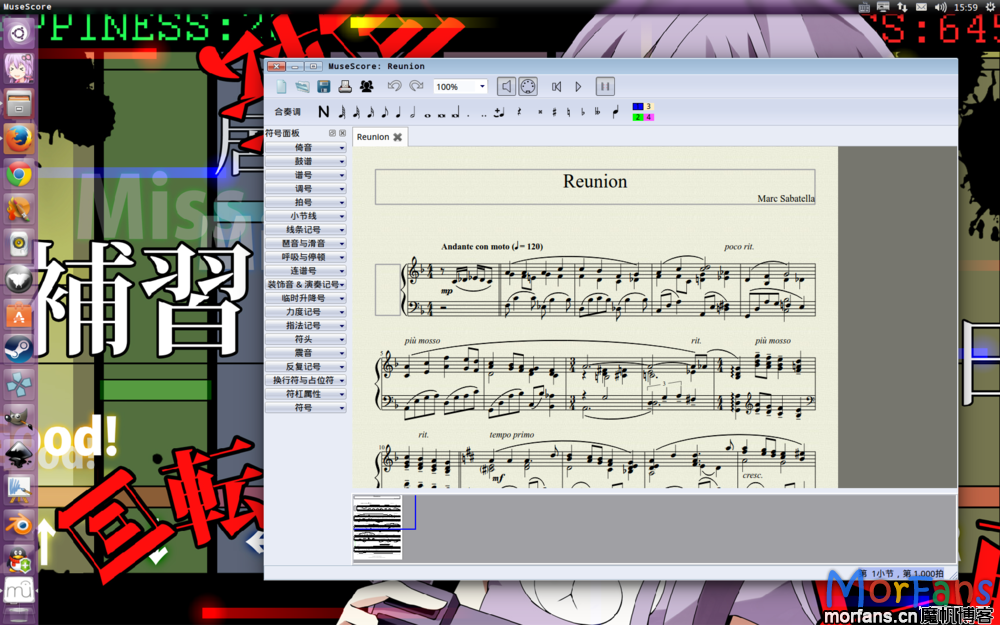Expand the 拍号 palette
This screenshot has width=1000, height=625.
(x=306, y=203)
